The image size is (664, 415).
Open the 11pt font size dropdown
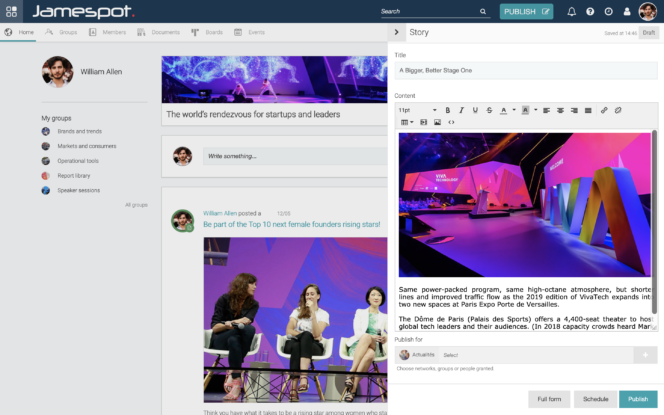coord(417,110)
